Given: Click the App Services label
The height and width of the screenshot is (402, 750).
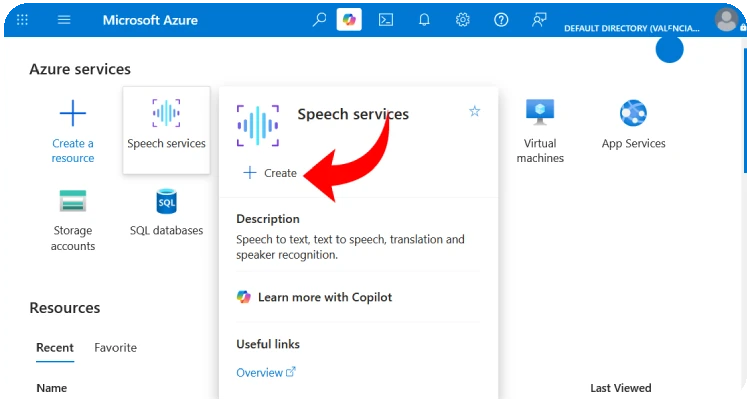Looking at the screenshot, I should click(x=633, y=144).
